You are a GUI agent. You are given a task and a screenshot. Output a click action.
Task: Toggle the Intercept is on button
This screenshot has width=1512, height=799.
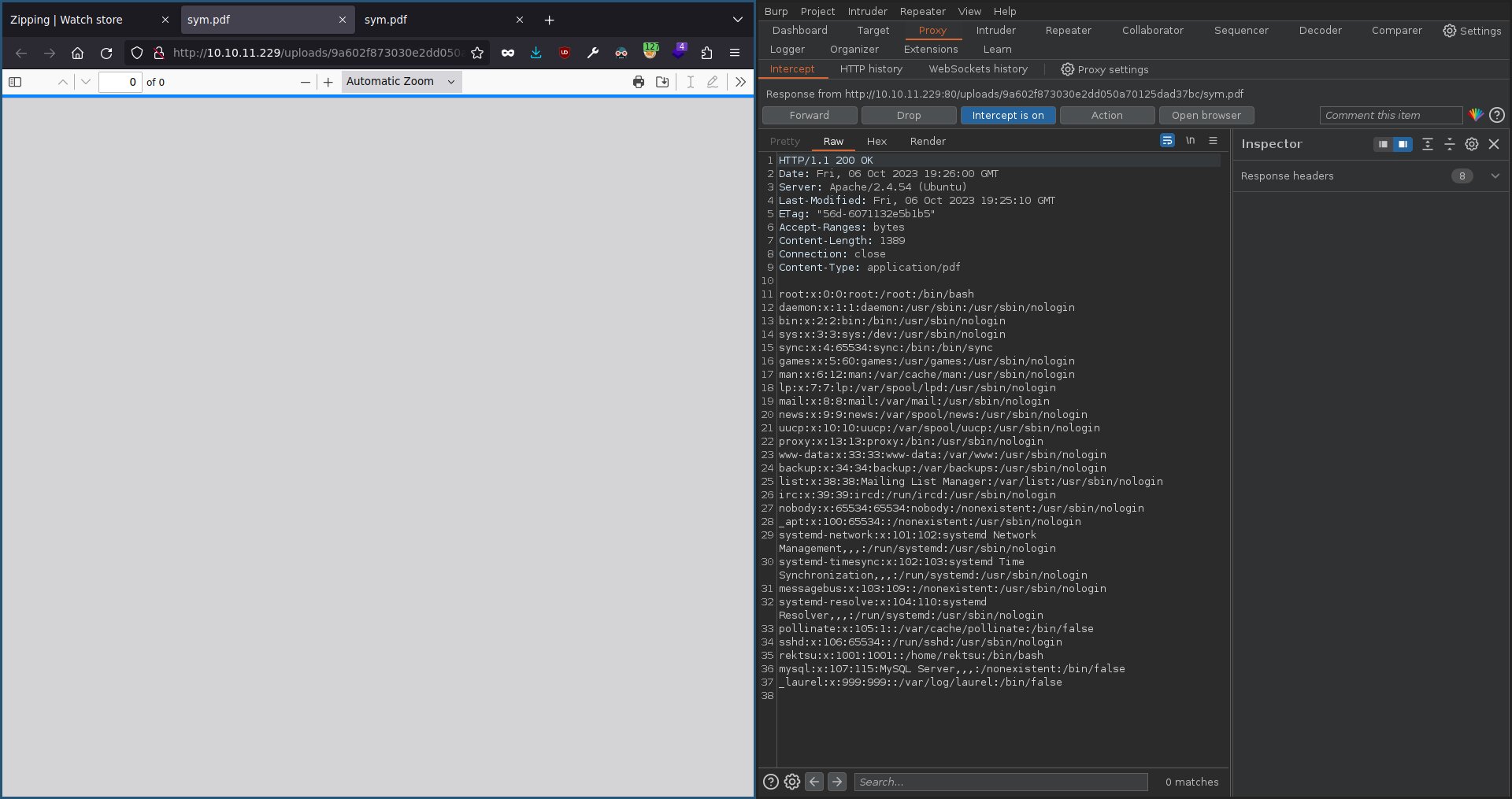(1008, 115)
